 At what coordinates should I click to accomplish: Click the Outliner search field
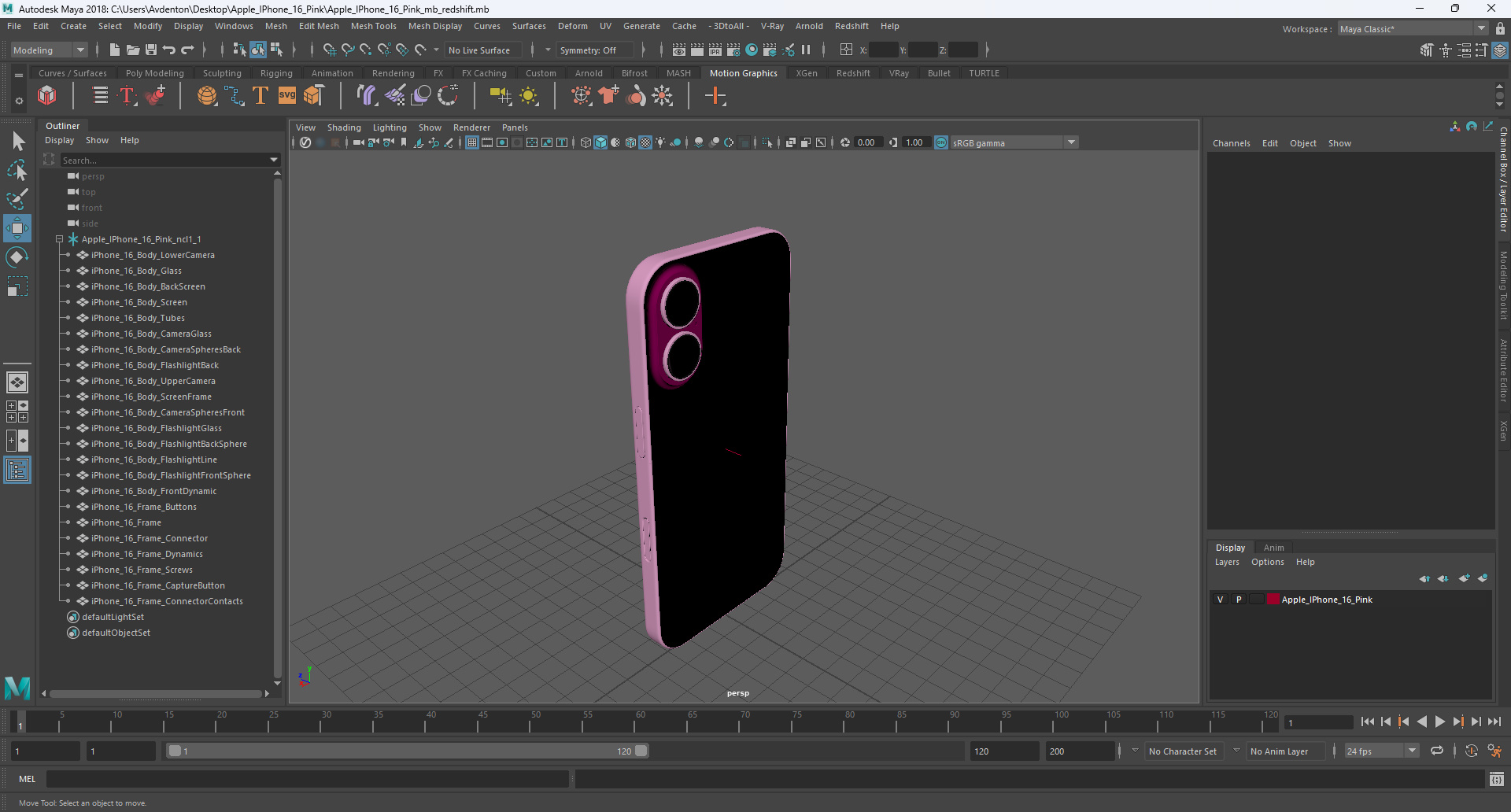point(164,160)
